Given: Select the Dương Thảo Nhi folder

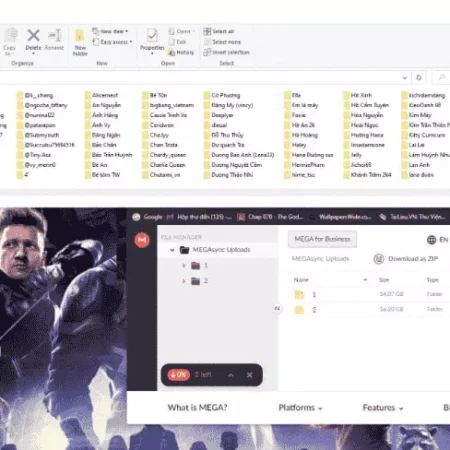Looking at the screenshot, I should pyautogui.click(x=228, y=175).
